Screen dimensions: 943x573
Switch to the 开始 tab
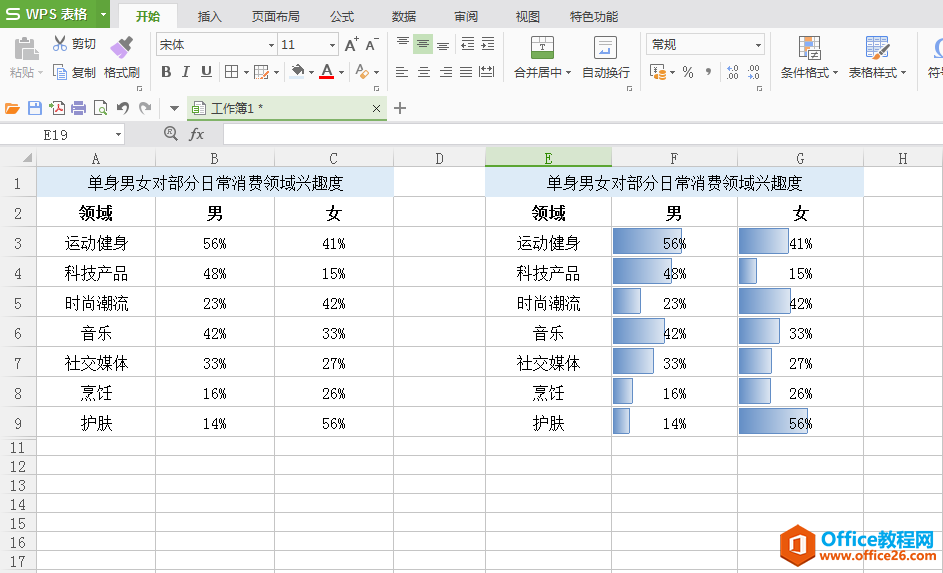pyautogui.click(x=148, y=16)
